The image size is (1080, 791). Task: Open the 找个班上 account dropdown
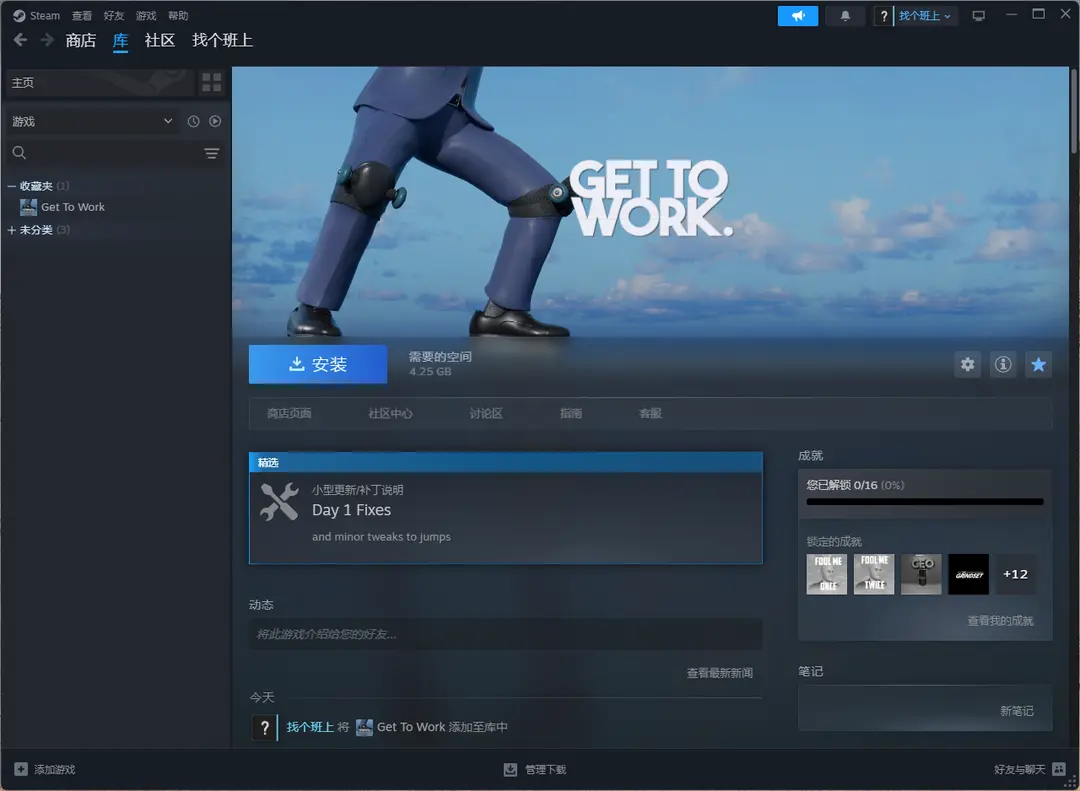pos(925,16)
